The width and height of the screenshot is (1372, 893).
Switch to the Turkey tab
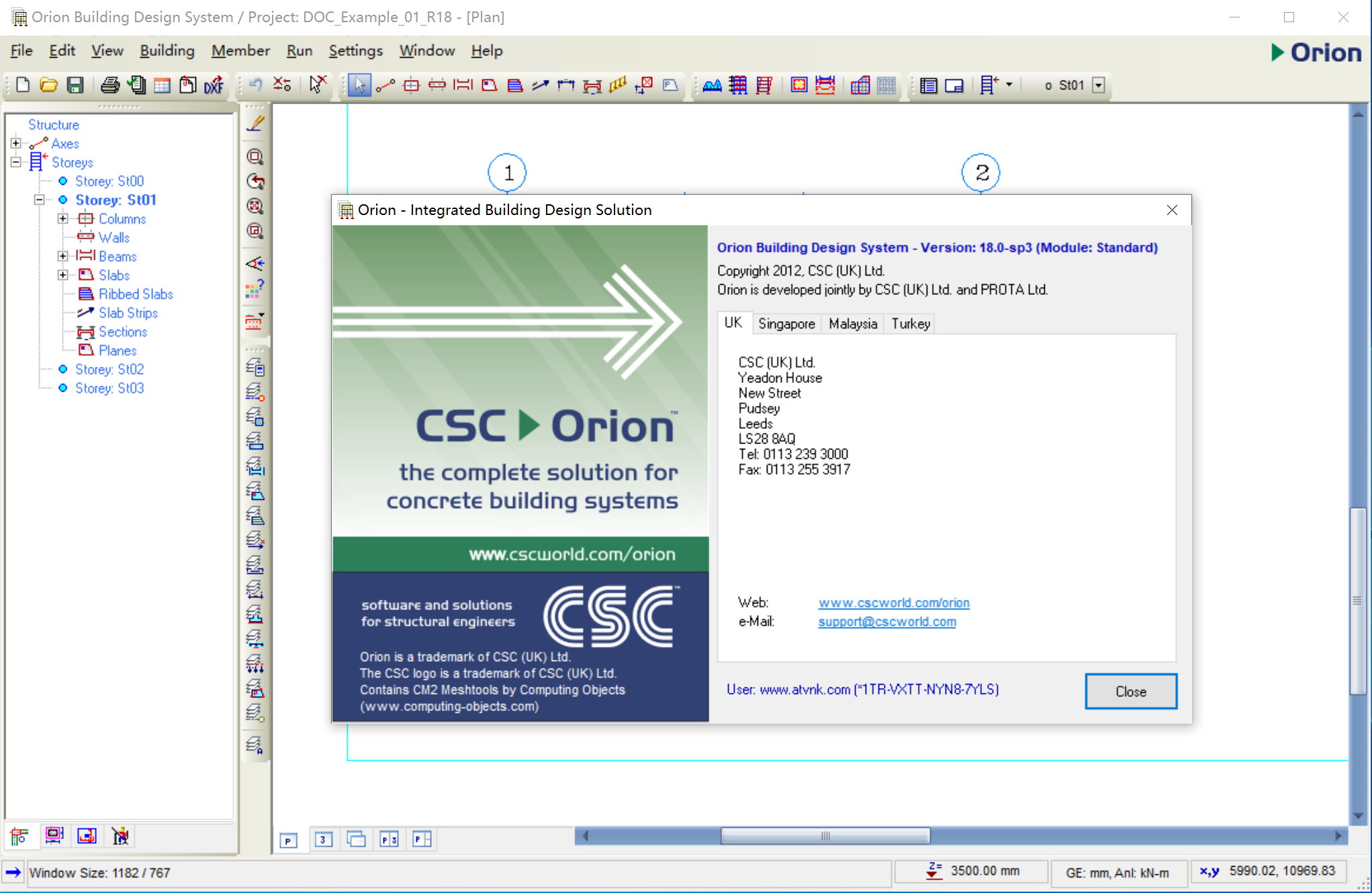(911, 324)
